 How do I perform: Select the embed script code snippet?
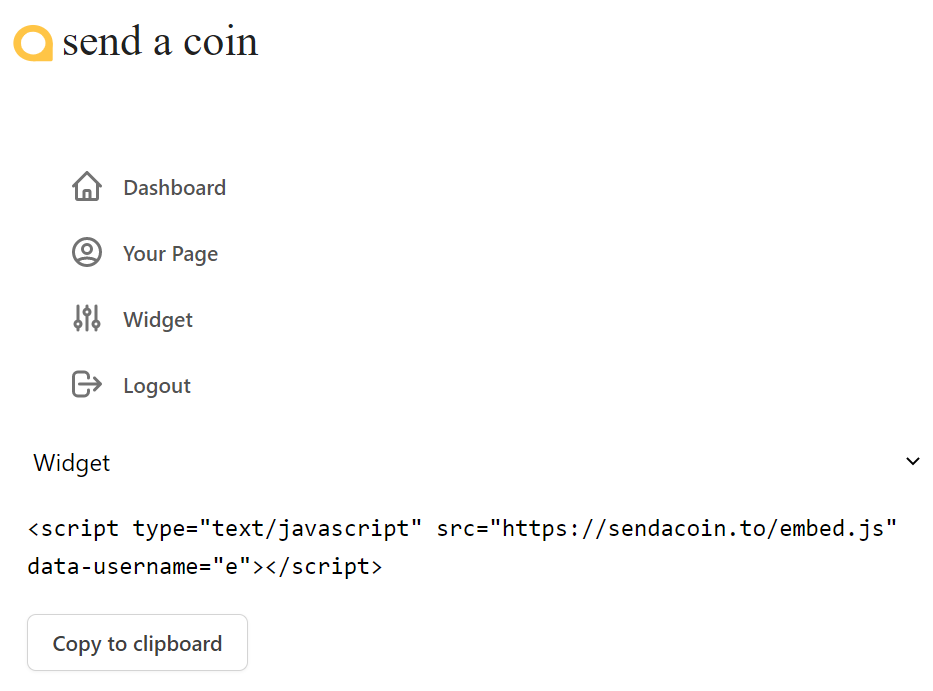coord(460,548)
